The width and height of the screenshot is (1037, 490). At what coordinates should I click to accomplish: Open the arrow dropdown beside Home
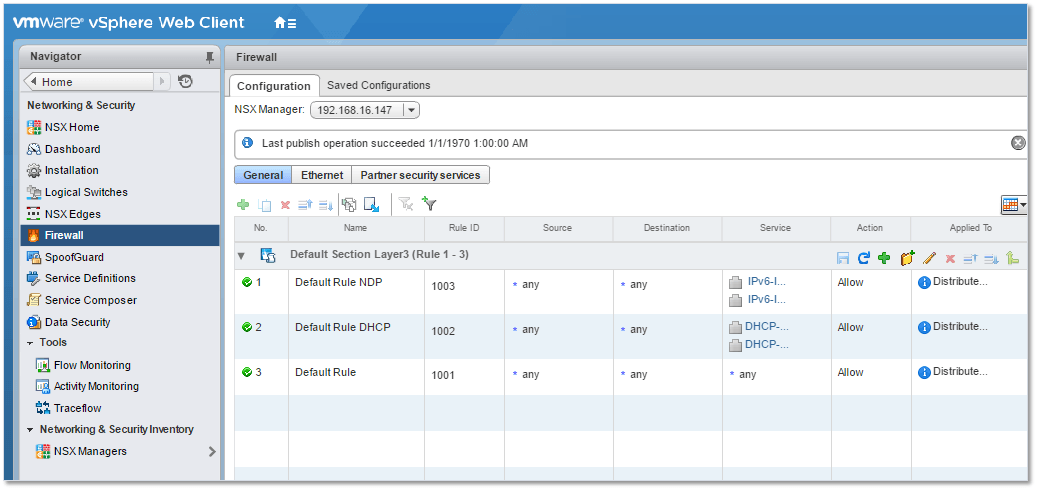point(163,81)
